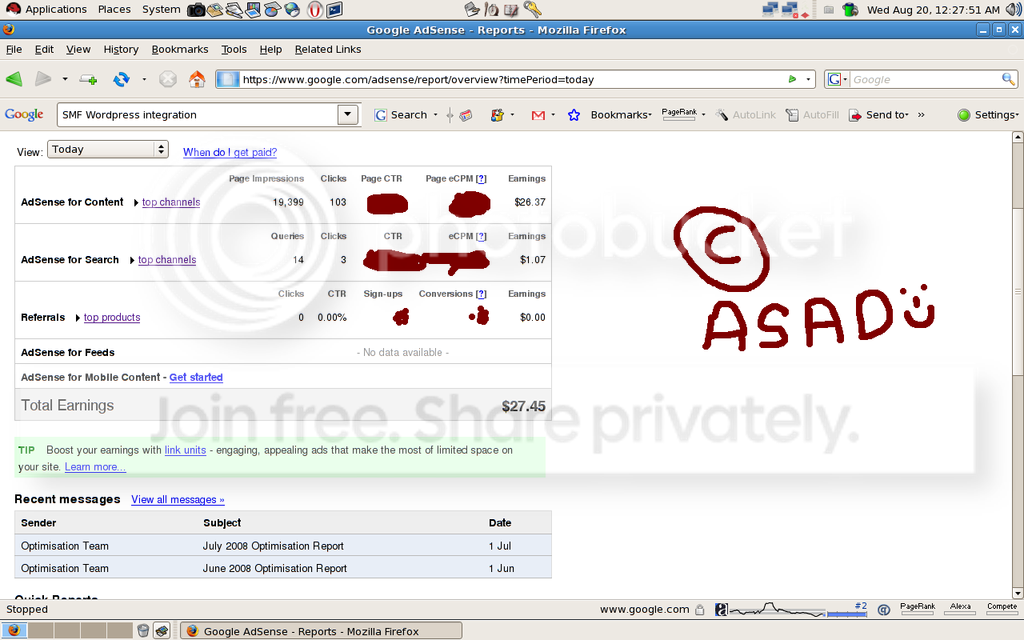
Task: Click the news icon on the Google toolbar
Action: click(x=466, y=115)
